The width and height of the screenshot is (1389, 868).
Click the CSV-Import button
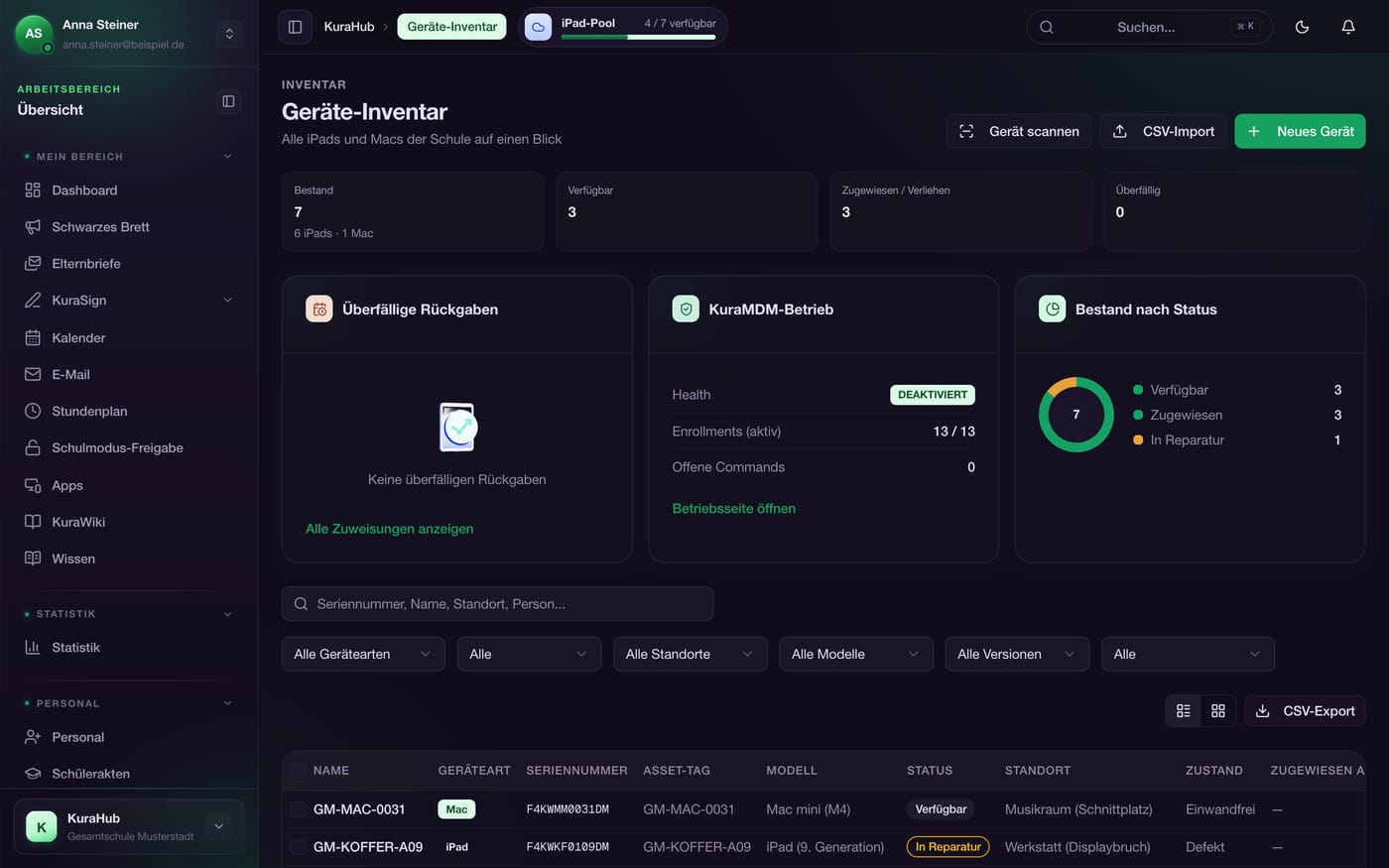point(1164,131)
